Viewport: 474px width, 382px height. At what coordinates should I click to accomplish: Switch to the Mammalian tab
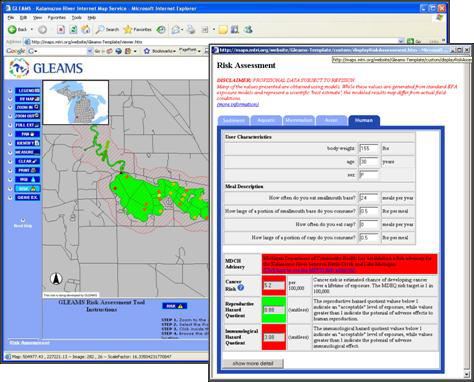click(299, 120)
